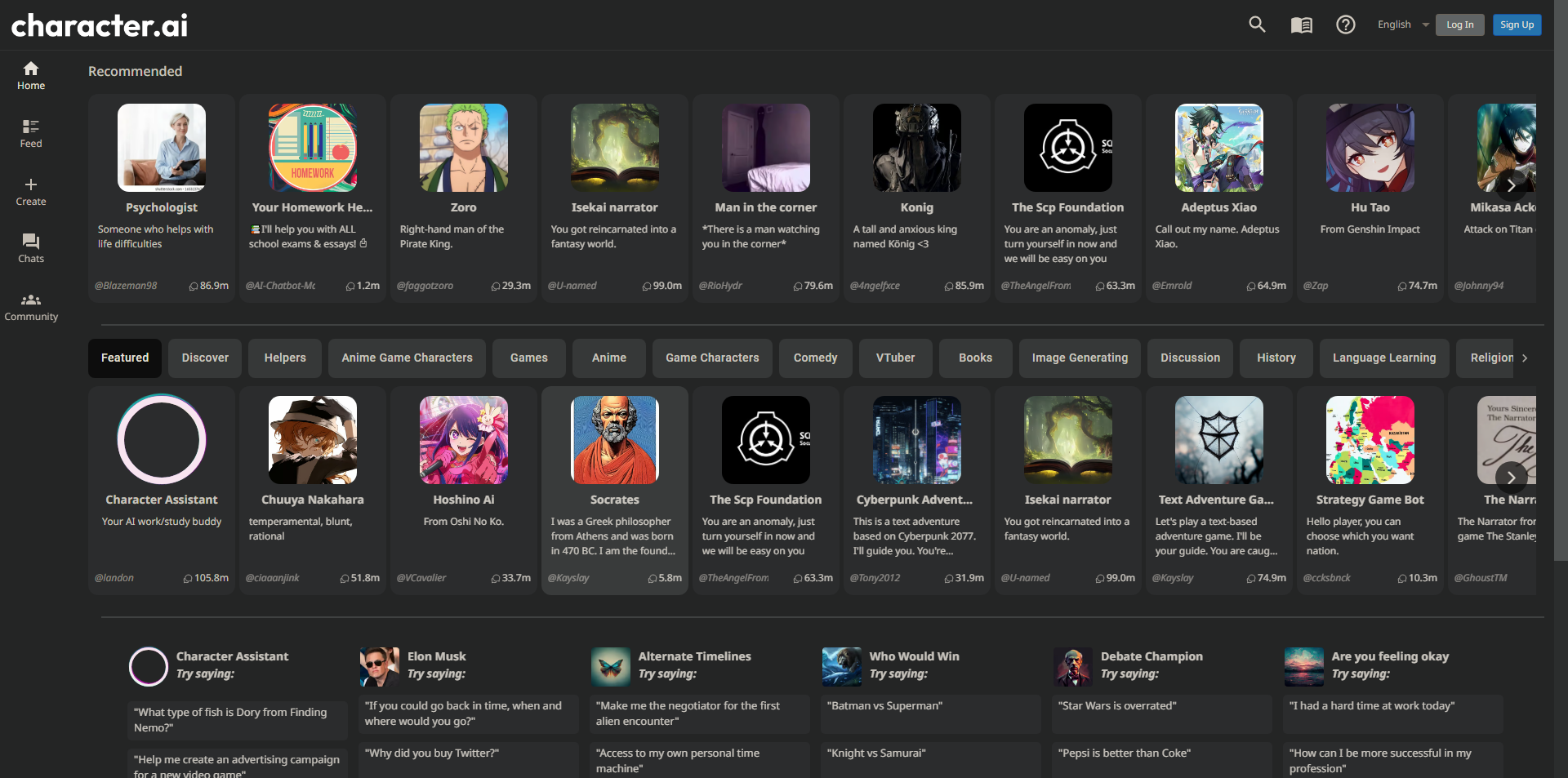Screen dimensions: 1568x778
Task: Open Alternate Timelines butterfly avatar
Action: click(611, 667)
